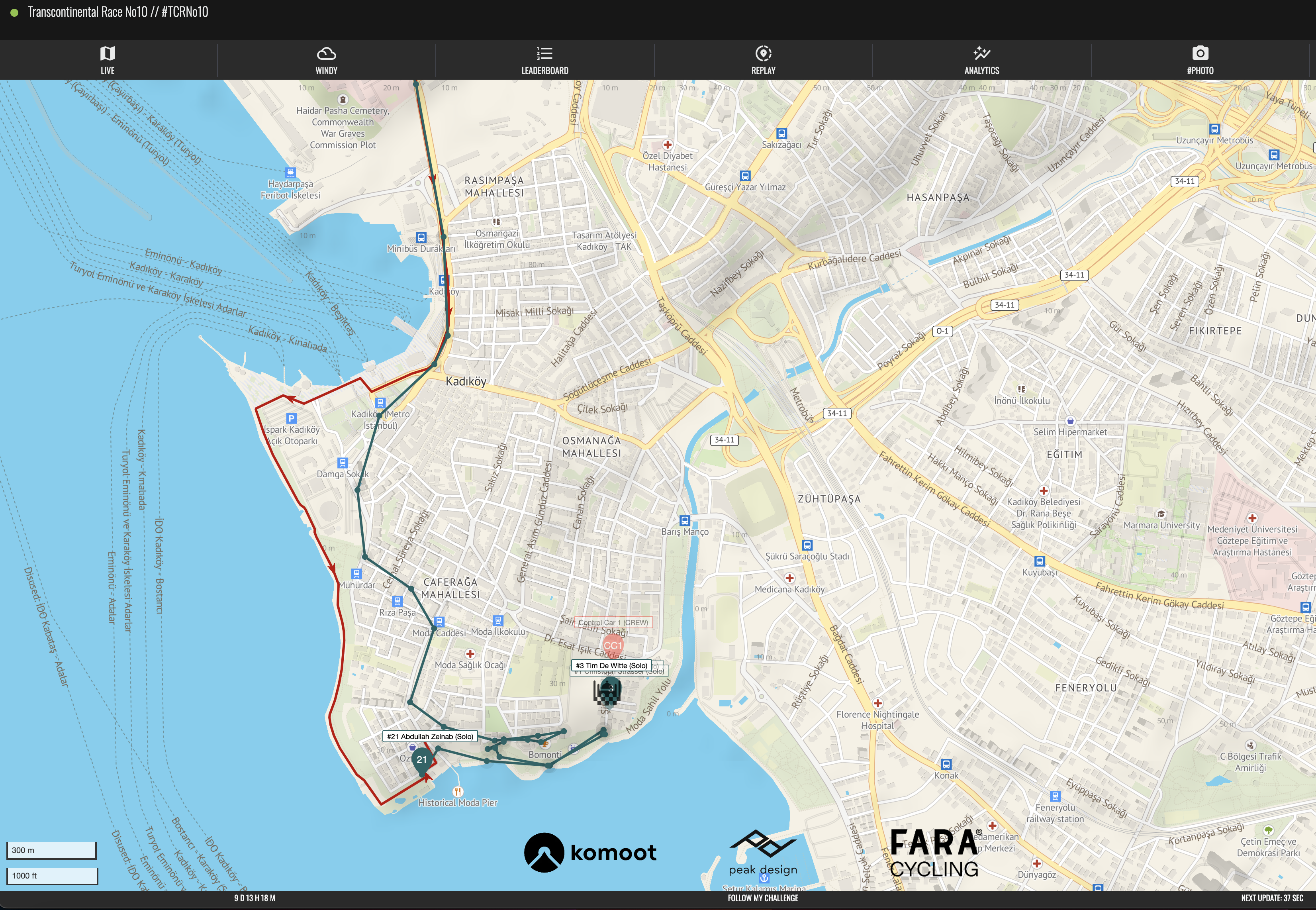This screenshot has height=910, width=1316.
Task: Click the 1000 ft scale bar
Action: 52,876
